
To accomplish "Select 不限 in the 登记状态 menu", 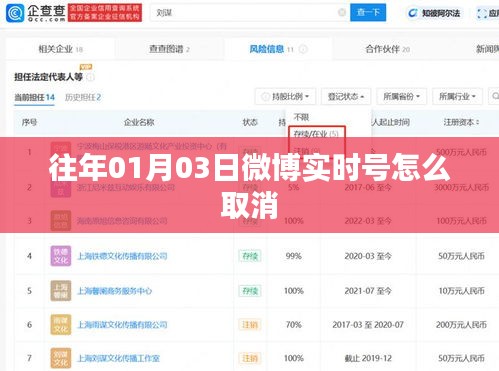I will point(301,117).
